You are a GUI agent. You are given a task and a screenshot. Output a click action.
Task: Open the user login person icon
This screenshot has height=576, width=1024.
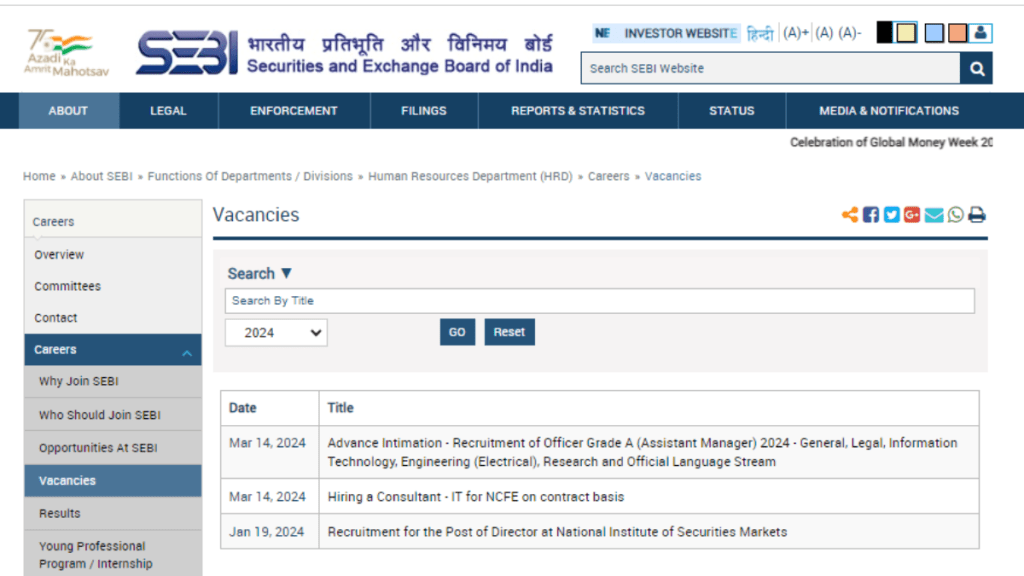point(980,33)
